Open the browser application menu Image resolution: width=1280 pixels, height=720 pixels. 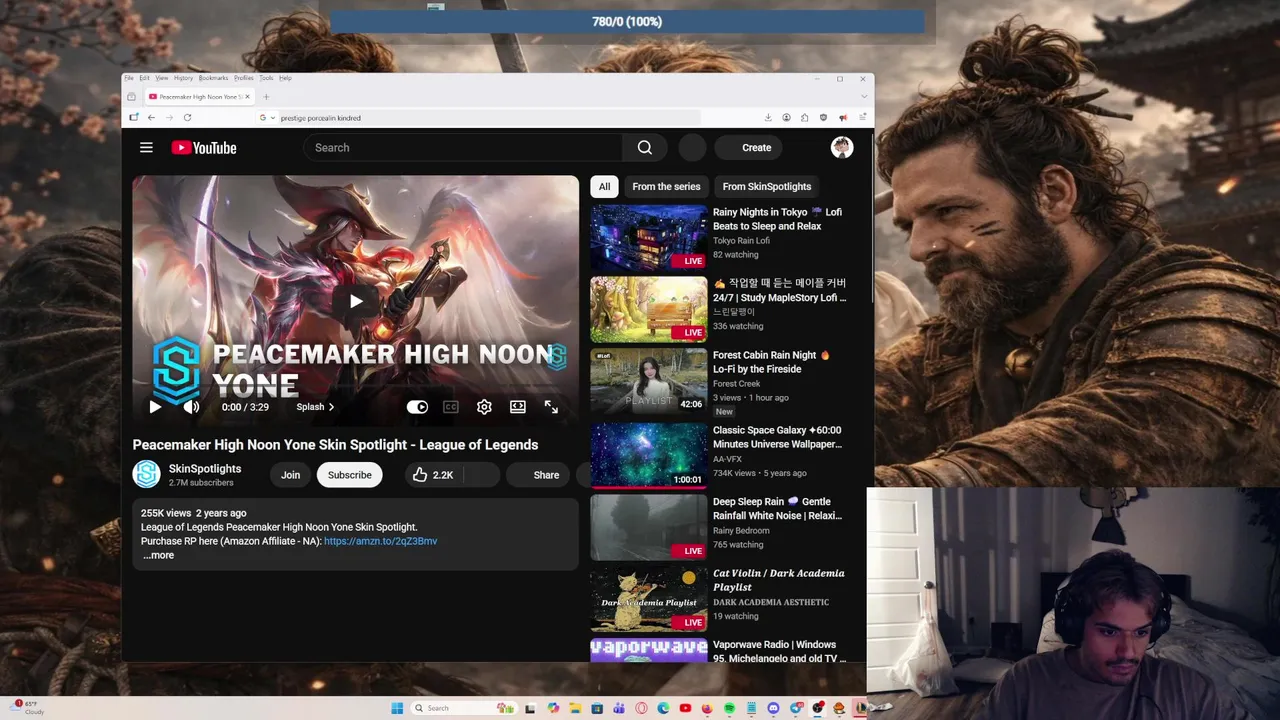[x=862, y=118]
